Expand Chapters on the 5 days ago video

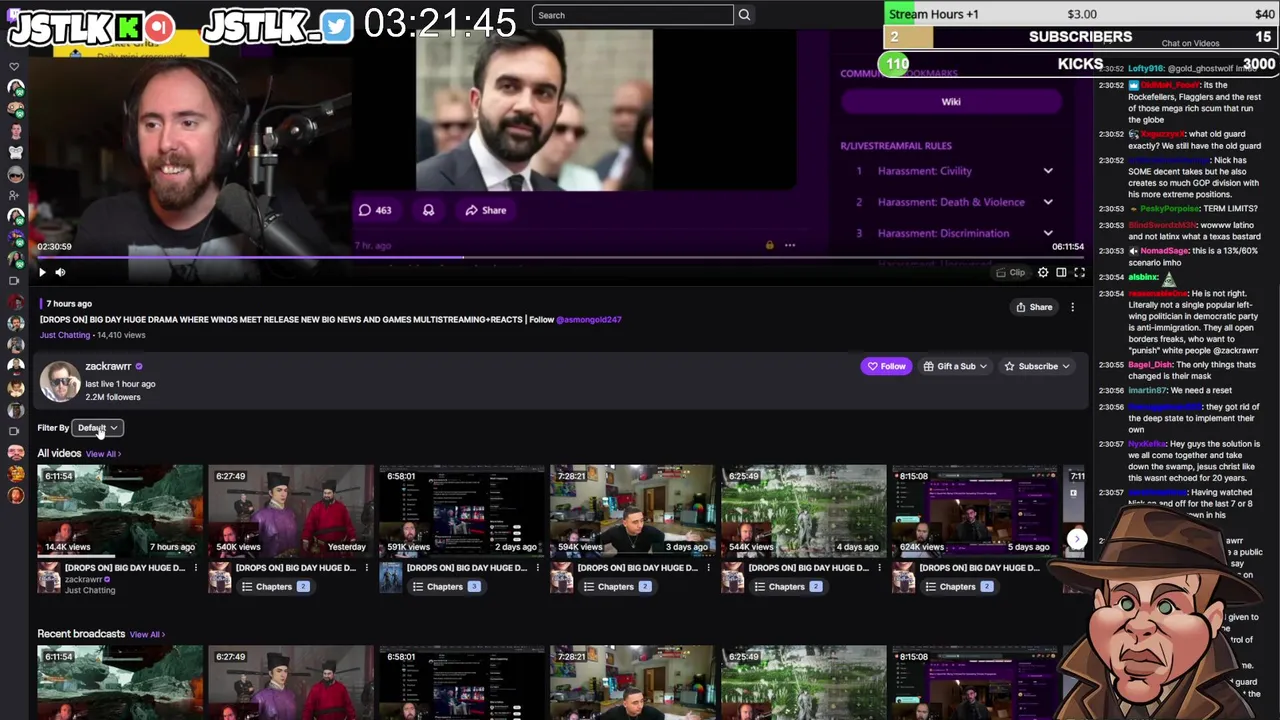959,587
